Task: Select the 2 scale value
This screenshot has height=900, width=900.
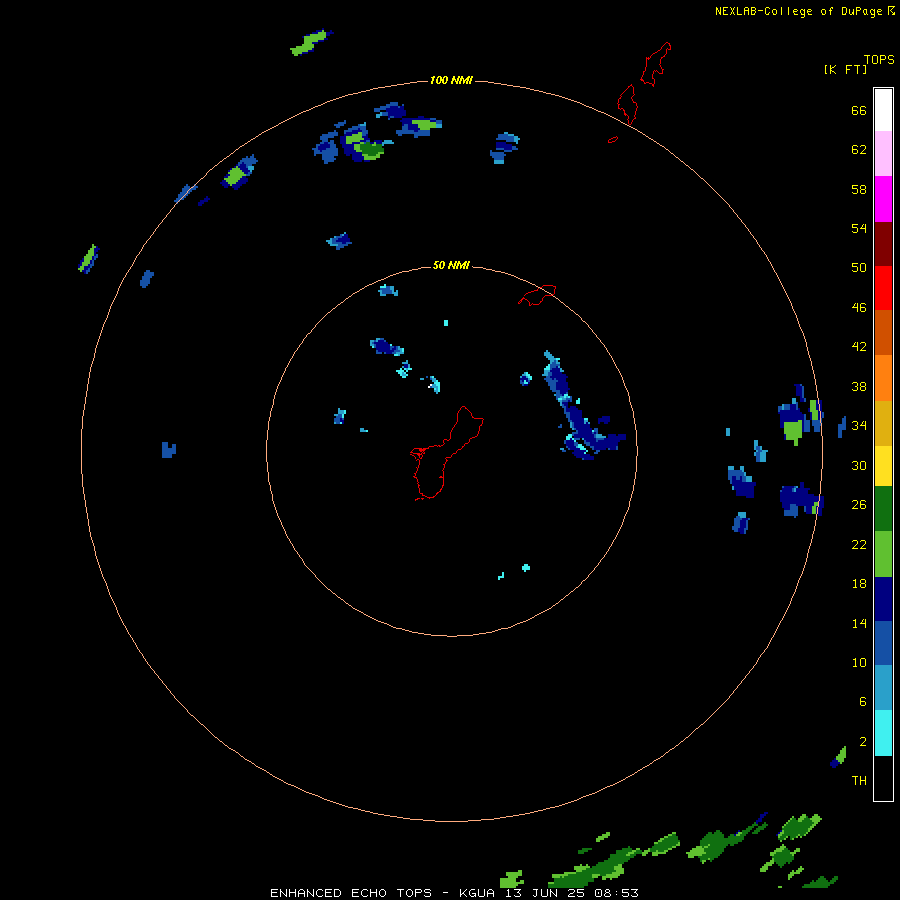Action: [862, 742]
